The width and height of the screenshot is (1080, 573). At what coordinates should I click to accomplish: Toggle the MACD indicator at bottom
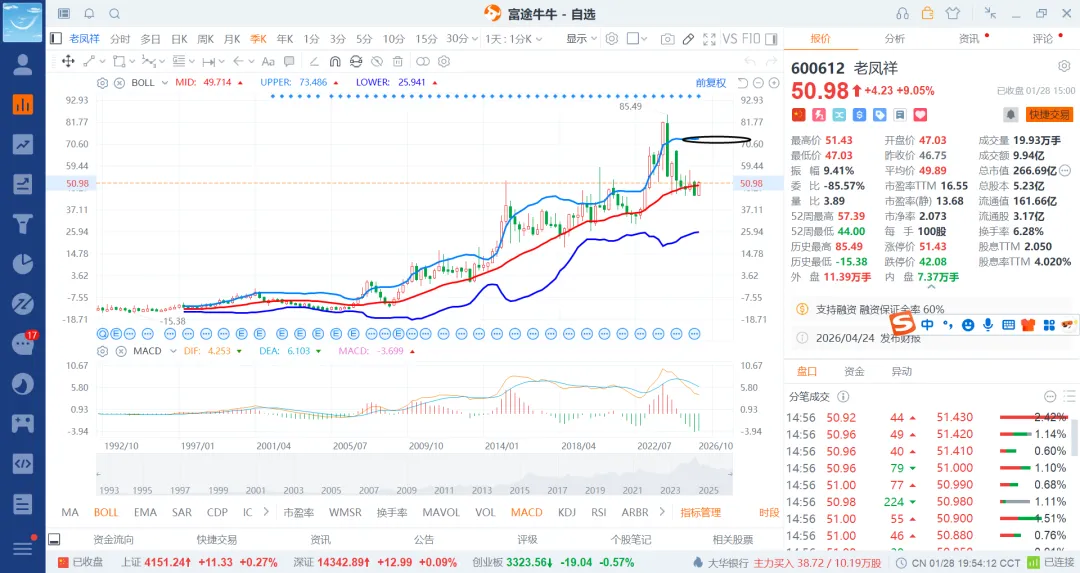(x=526, y=512)
